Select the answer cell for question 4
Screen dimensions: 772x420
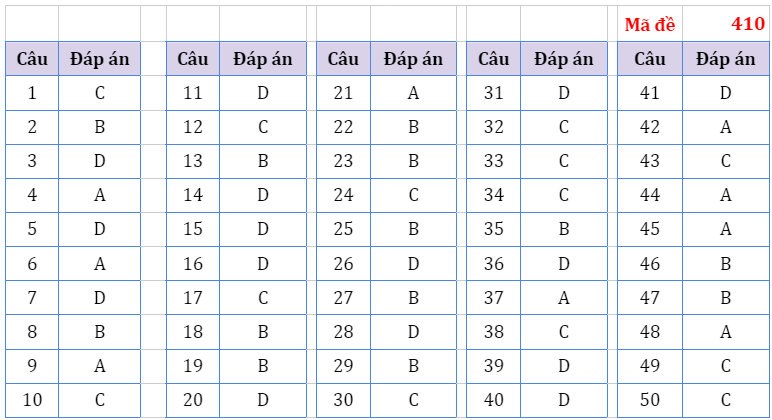pyautogui.click(x=100, y=195)
